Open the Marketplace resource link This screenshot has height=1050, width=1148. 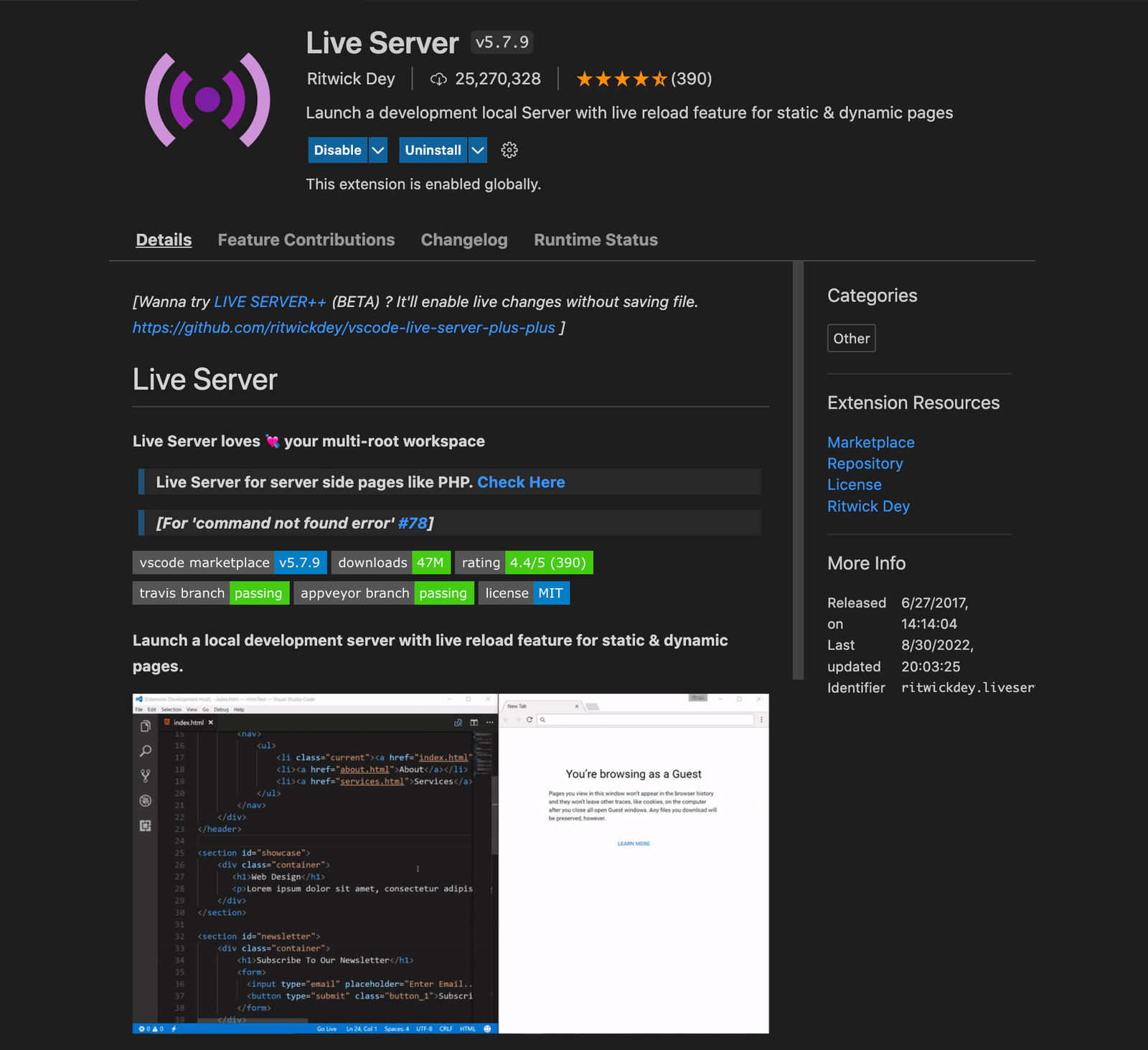(871, 443)
